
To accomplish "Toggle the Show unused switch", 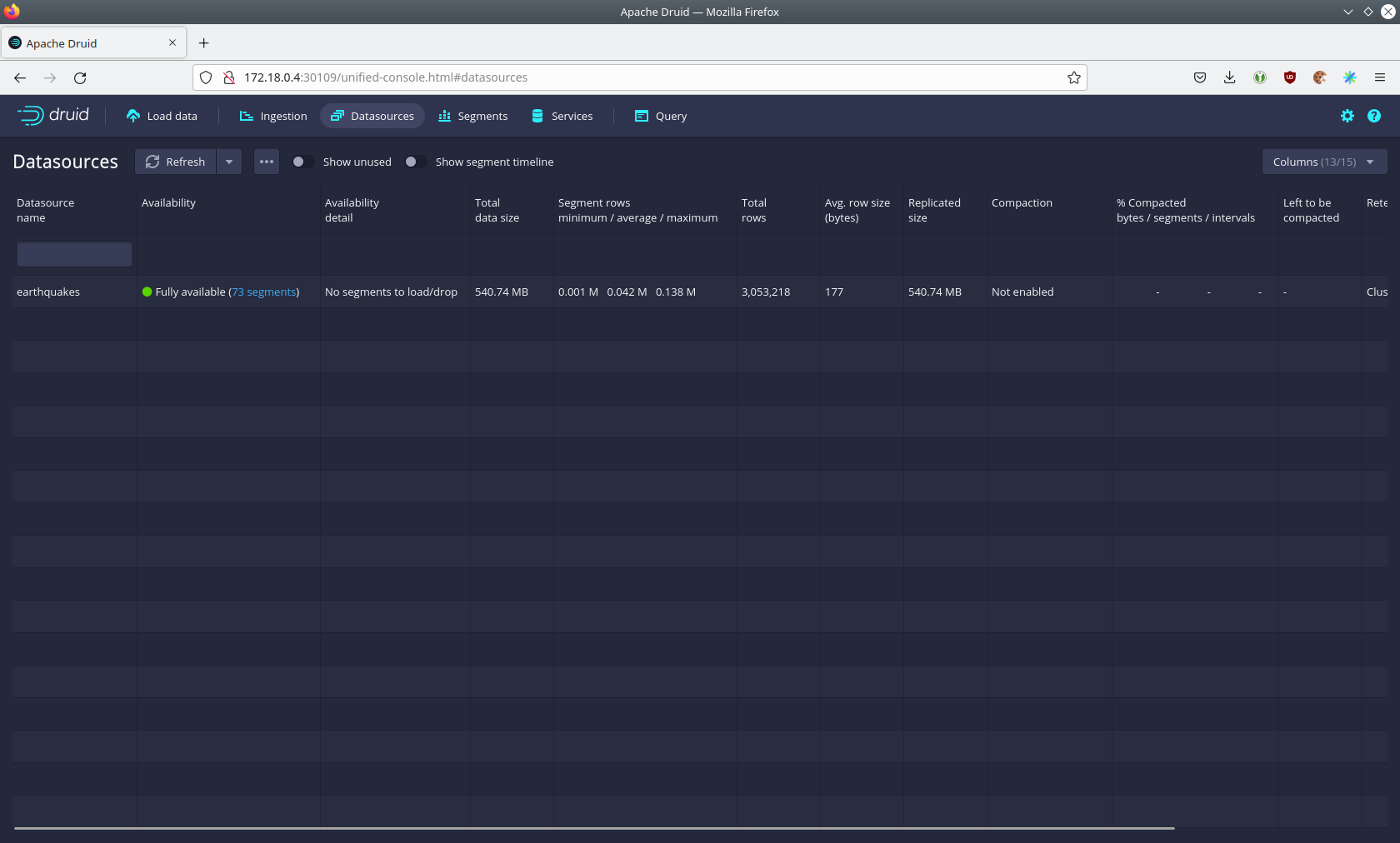I will (x=302, y=162).
